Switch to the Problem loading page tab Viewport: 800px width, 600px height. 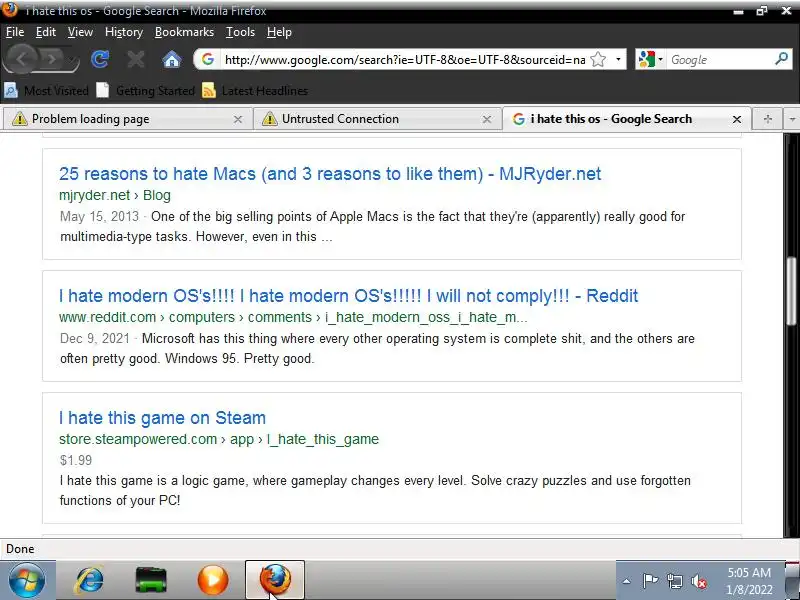coord(126,119)
